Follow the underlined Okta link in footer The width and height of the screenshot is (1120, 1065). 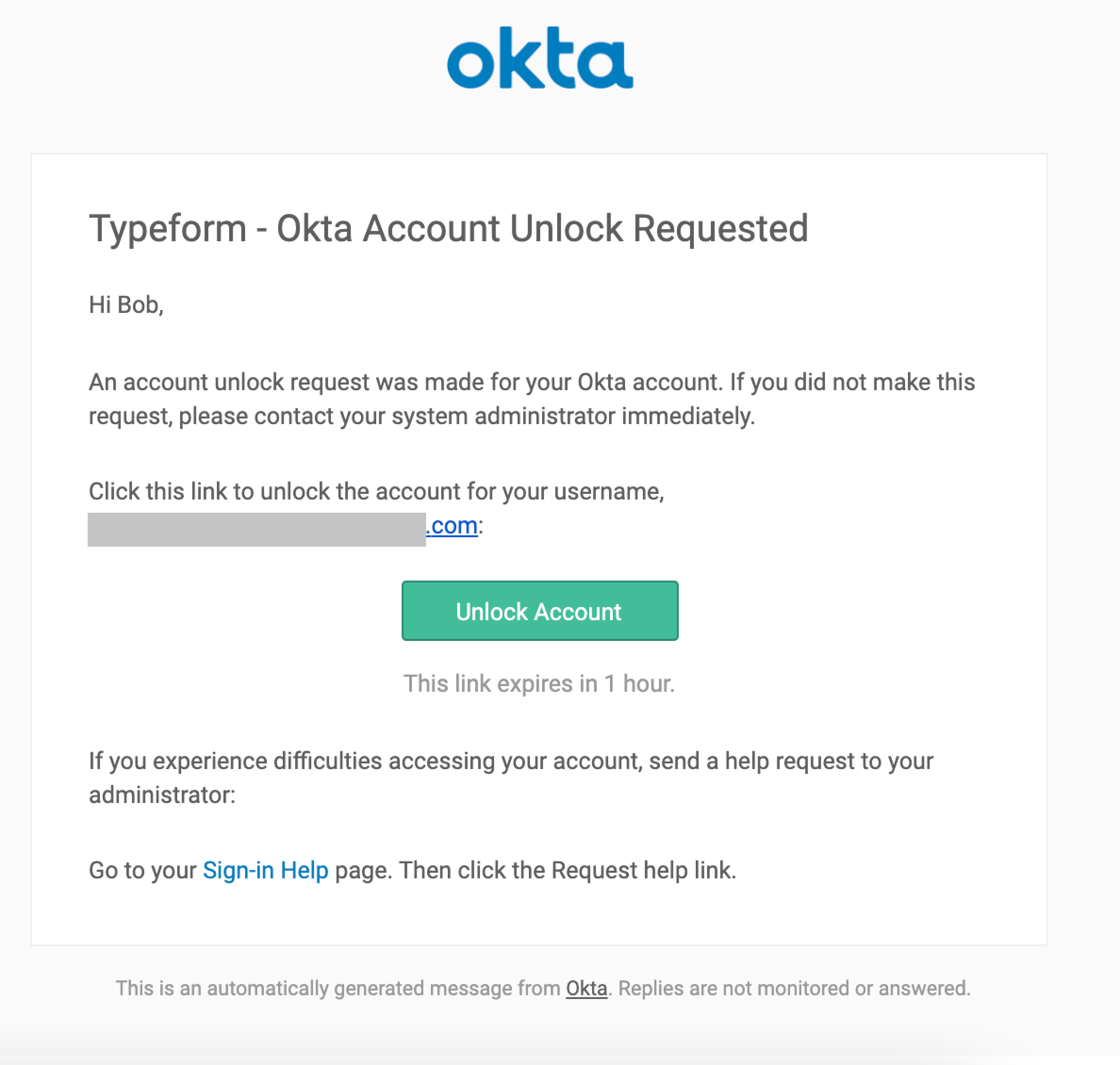[586, 988]
